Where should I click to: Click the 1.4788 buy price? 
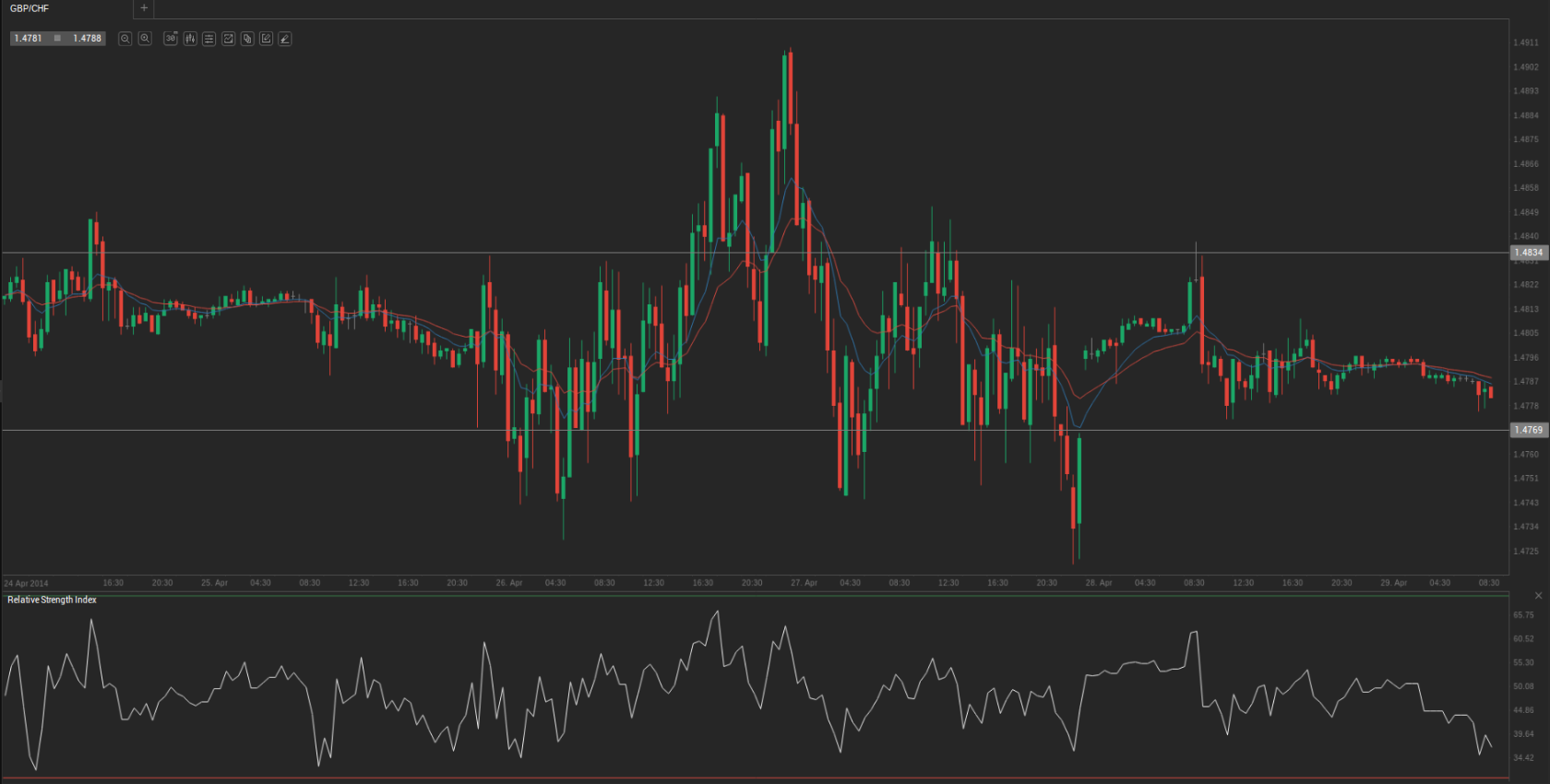point(88,39)
